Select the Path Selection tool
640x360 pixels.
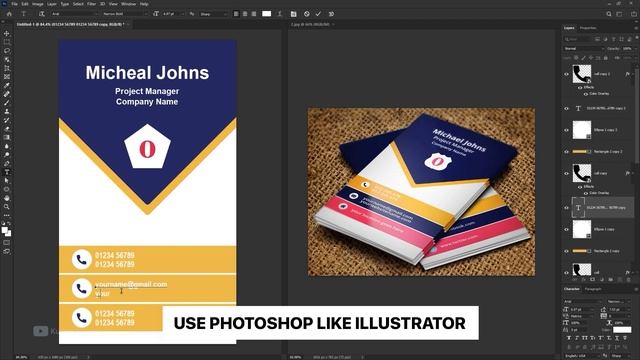7,180
